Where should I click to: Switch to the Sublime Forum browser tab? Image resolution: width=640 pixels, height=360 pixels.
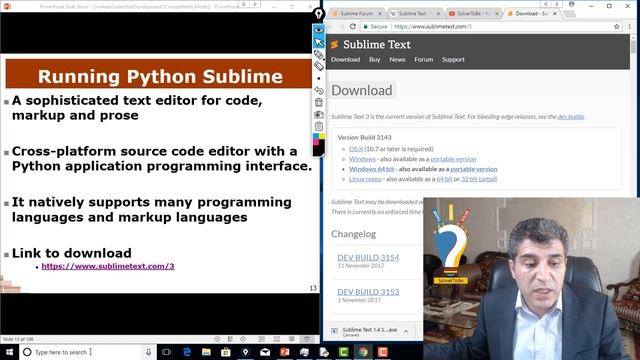click(x=356, y=13)
